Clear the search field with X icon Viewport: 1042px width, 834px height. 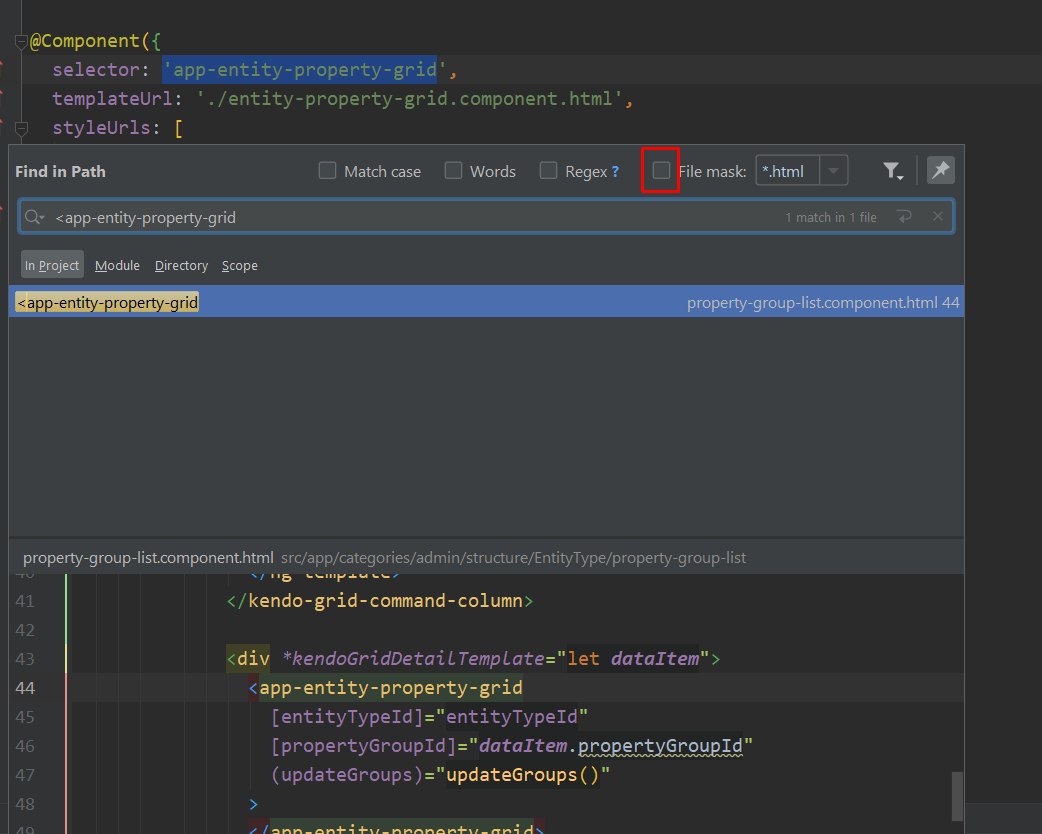click(x=938, y=217)
